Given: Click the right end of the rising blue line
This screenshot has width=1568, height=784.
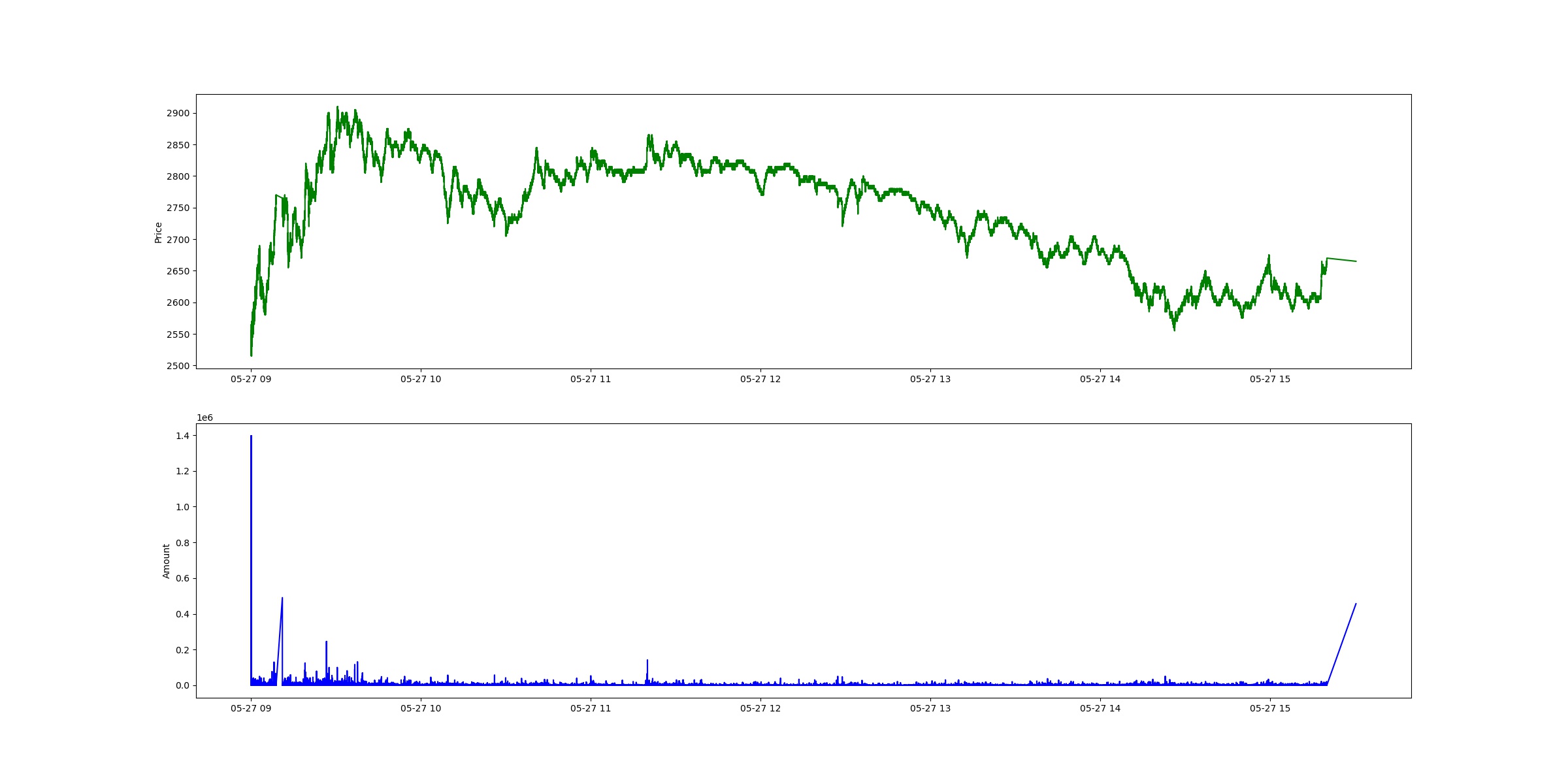Looking at the screenshot, I should [x=1356, y=604].
